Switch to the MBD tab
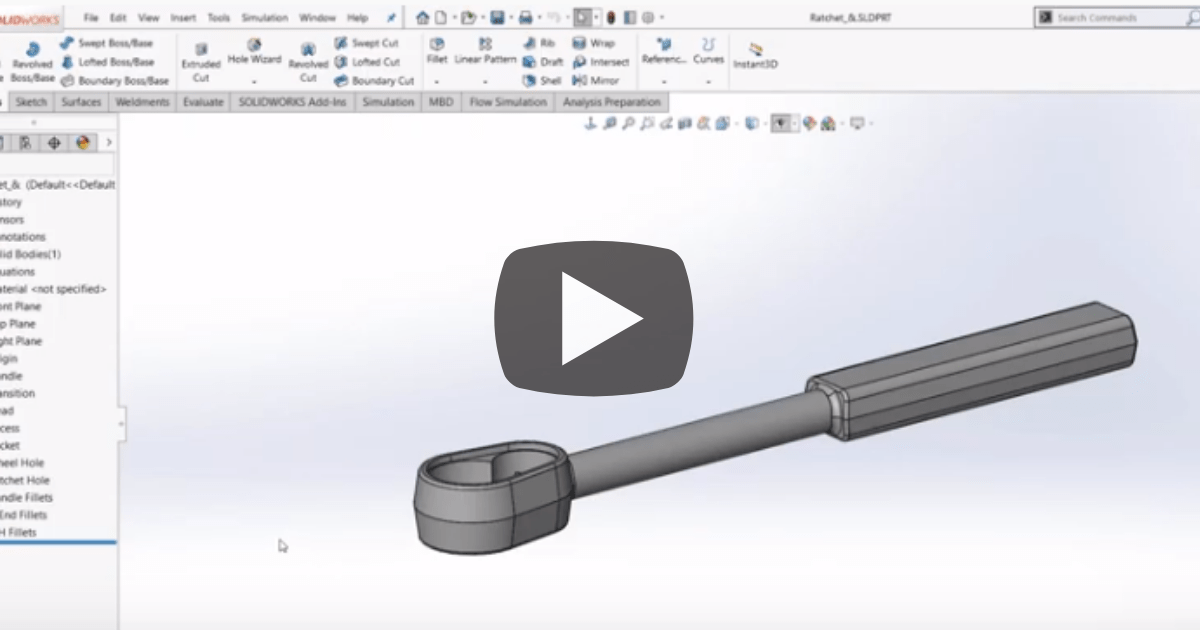This screenshot has width=1200, height=630. [x=441, y=102]
